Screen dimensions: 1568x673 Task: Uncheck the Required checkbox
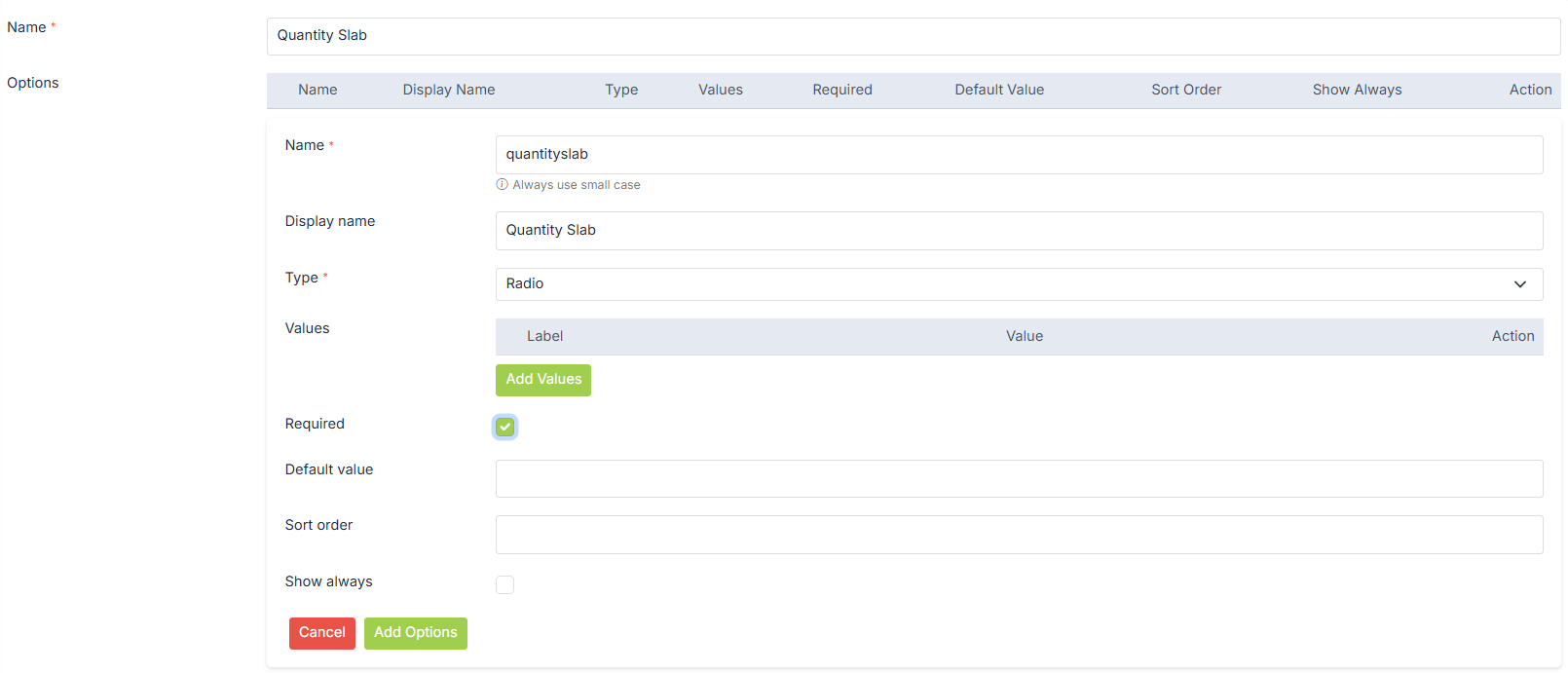point(504,427)
